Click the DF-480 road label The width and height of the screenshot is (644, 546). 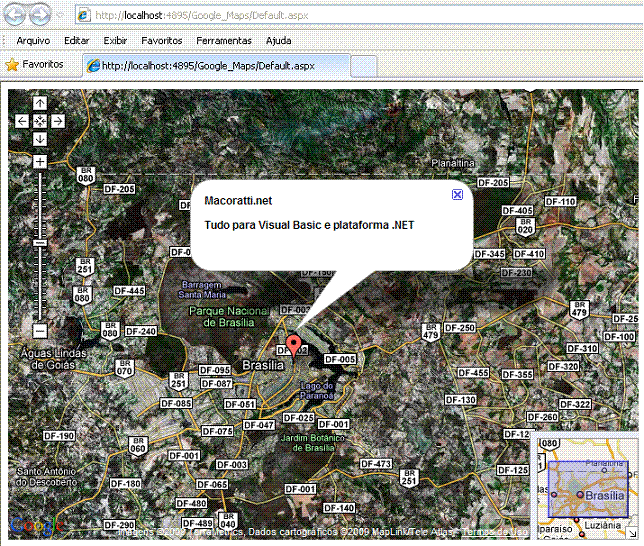point(191,503)
